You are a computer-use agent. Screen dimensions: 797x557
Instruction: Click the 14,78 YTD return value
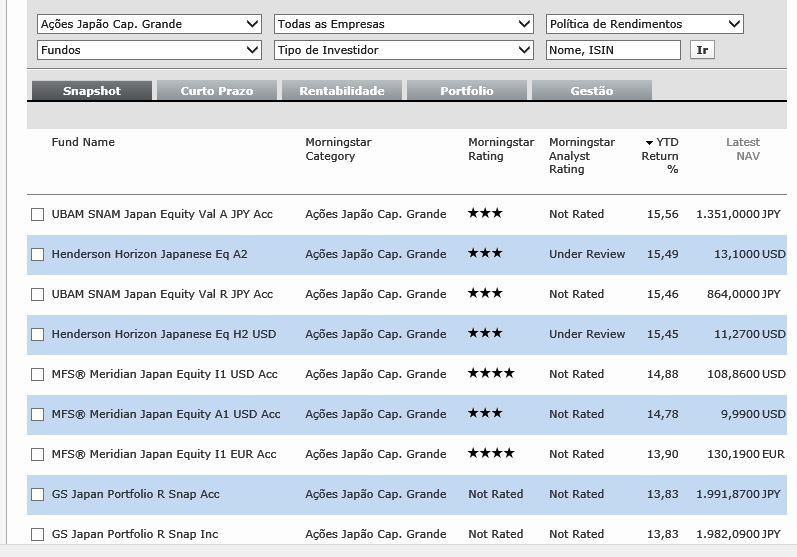(663, 414)
